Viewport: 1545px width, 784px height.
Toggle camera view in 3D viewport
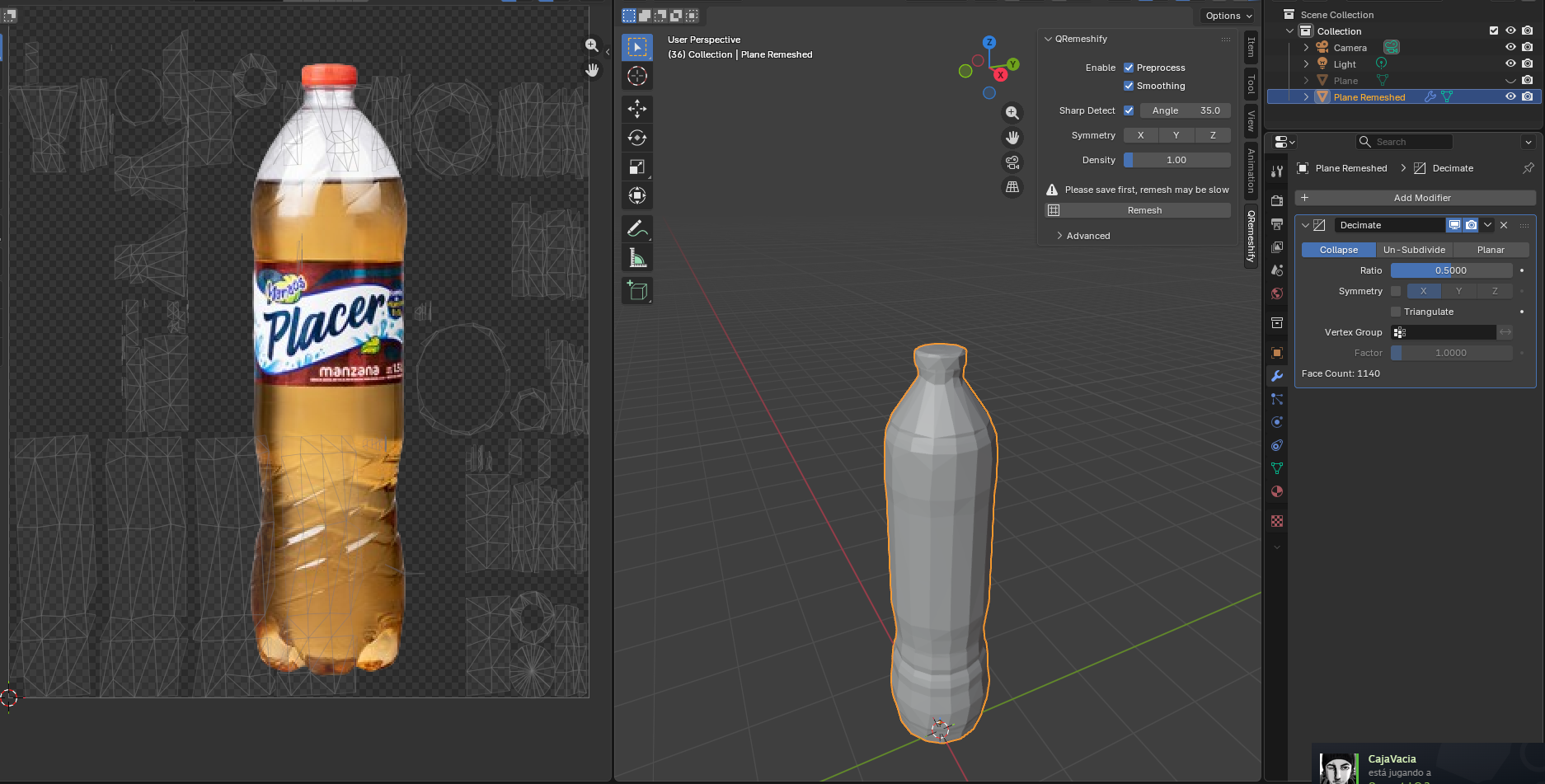1012,162
